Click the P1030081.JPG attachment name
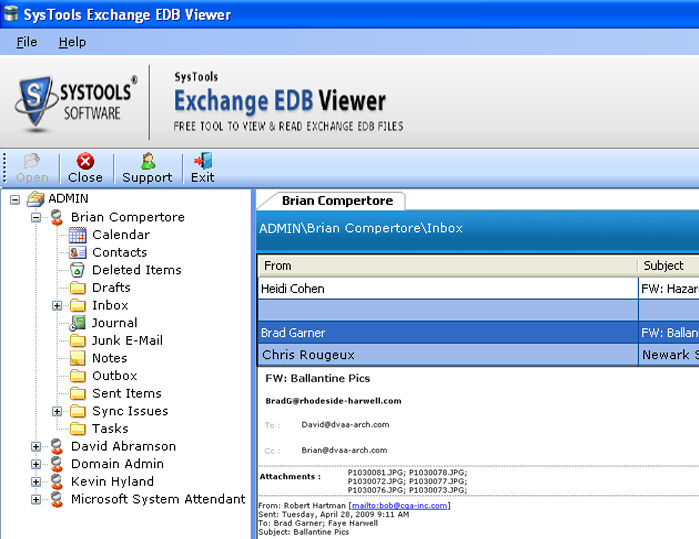 pos(376,473)
